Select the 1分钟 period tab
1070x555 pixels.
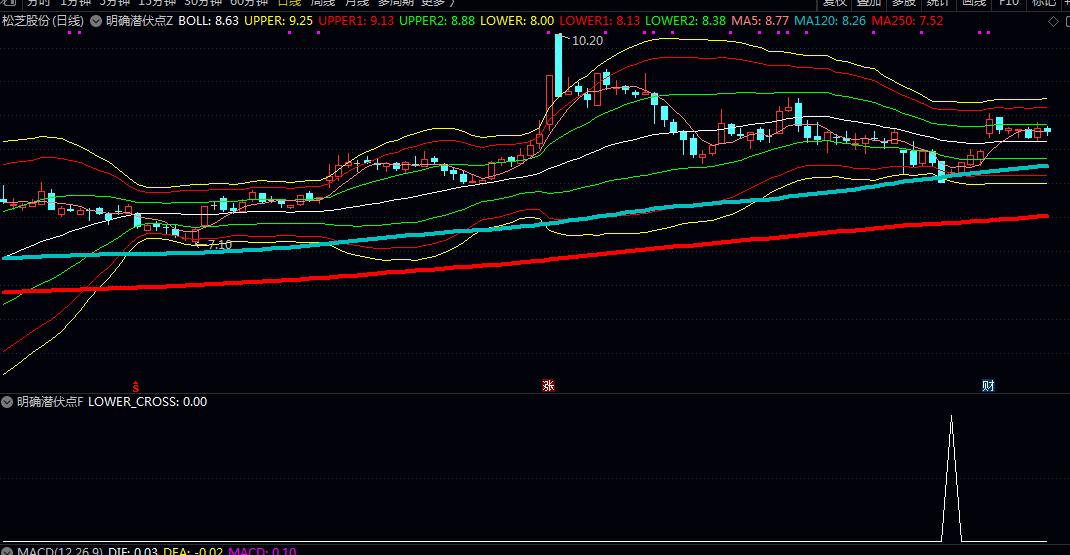76,3
